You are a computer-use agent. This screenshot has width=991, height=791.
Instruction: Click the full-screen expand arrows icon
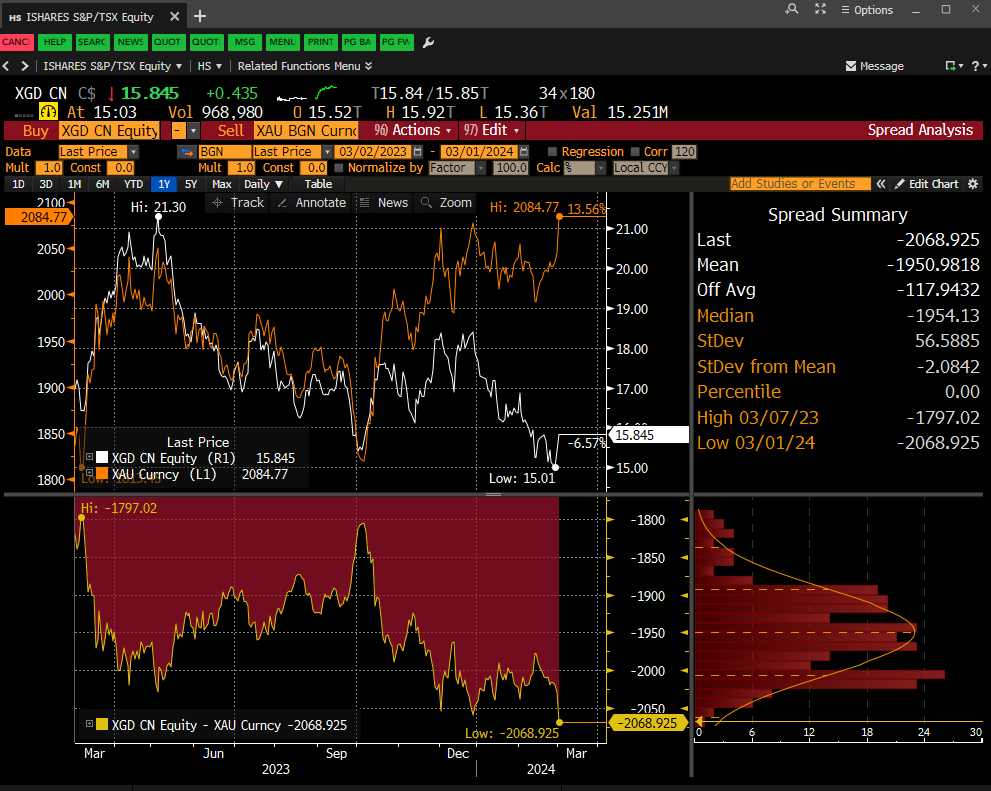click(820, 9)
